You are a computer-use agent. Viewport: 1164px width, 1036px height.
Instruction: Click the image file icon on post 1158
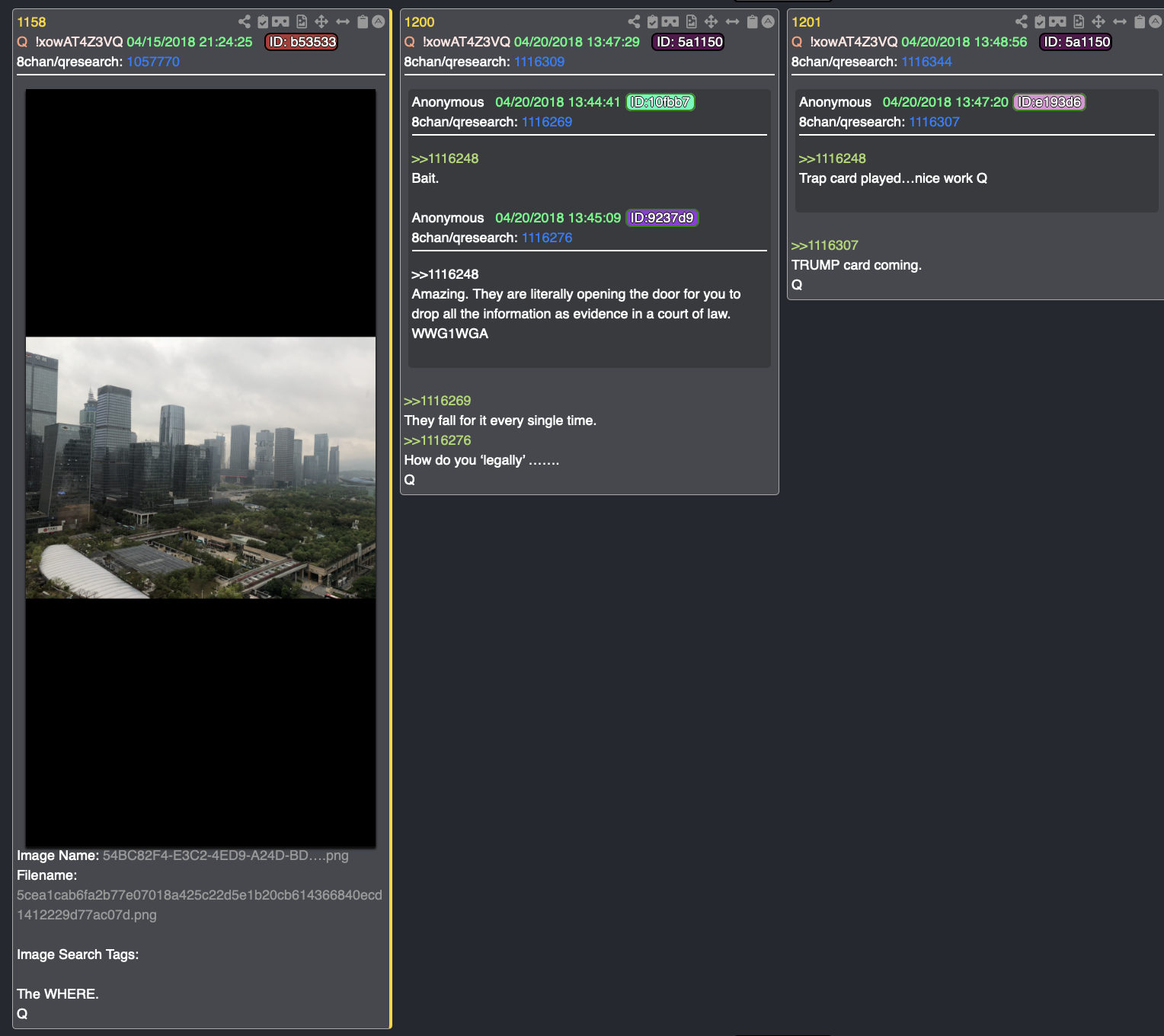click(302, 22)
